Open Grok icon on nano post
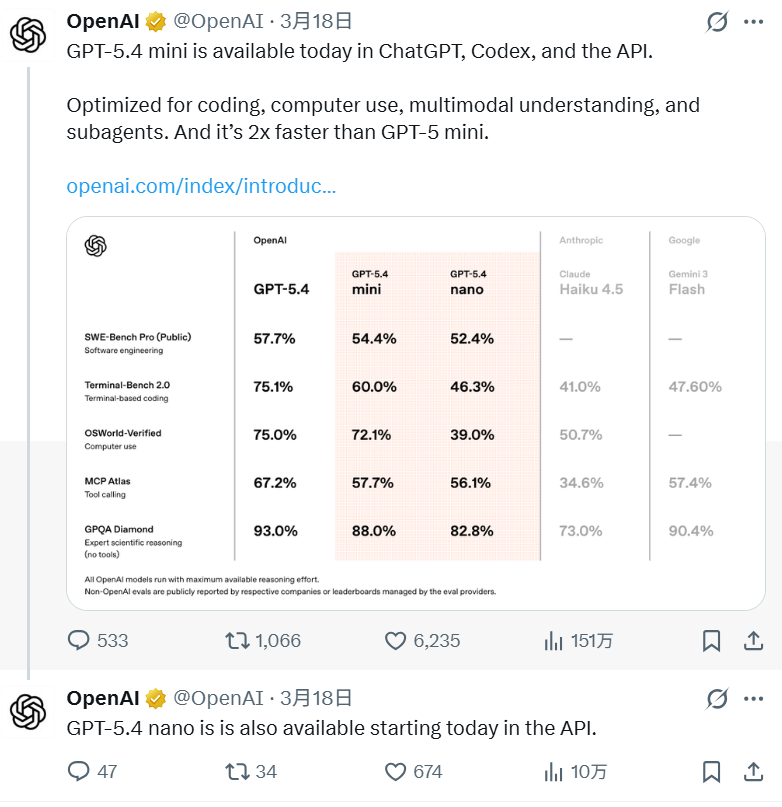 pos(716,698)
